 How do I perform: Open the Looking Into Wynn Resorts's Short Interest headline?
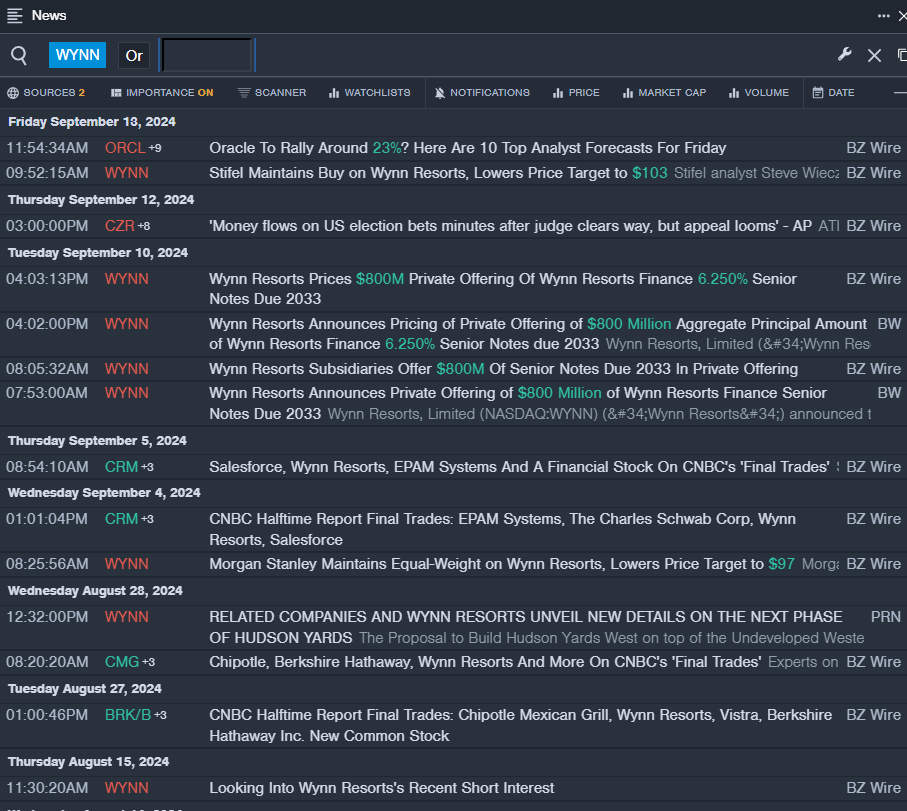[382, 788]
